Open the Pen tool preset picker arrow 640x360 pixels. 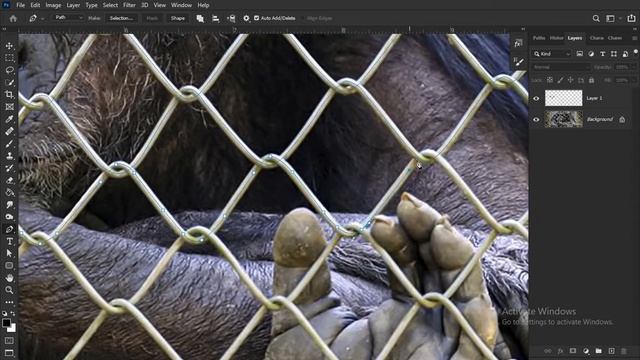pos(42,18)
